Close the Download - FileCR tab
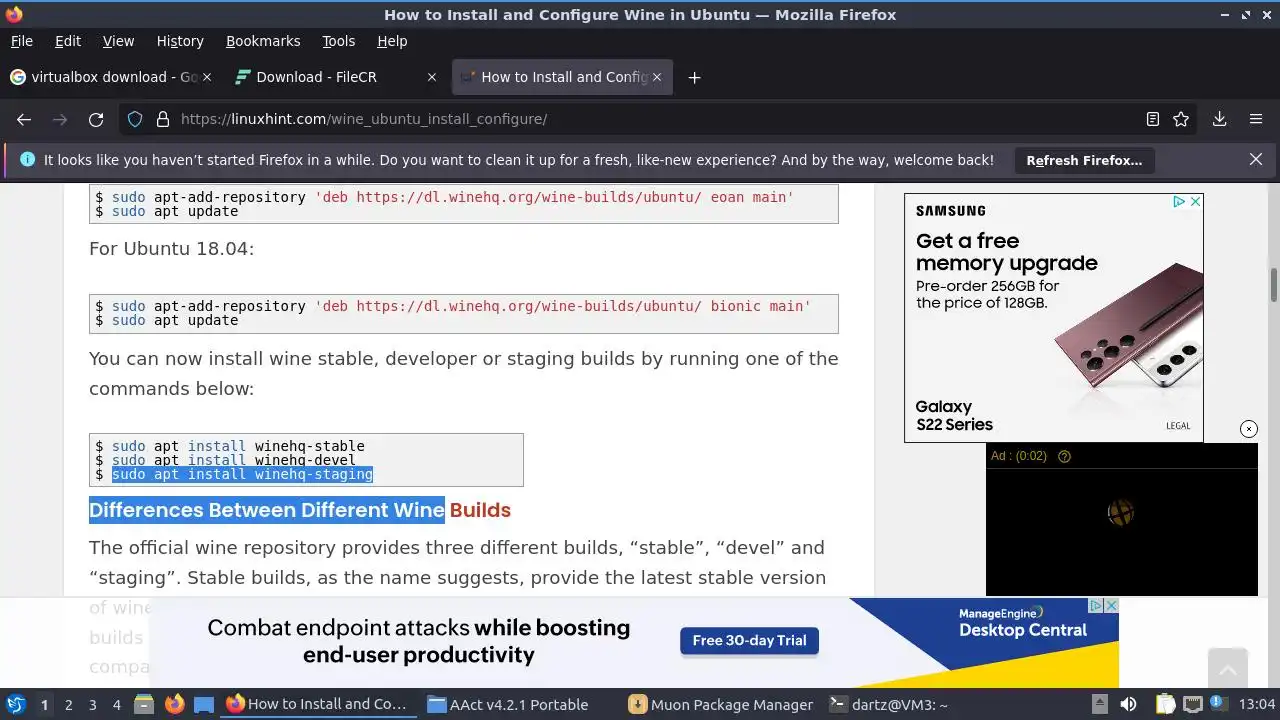The image size is (1280, 720). click(x=432, y=77)
